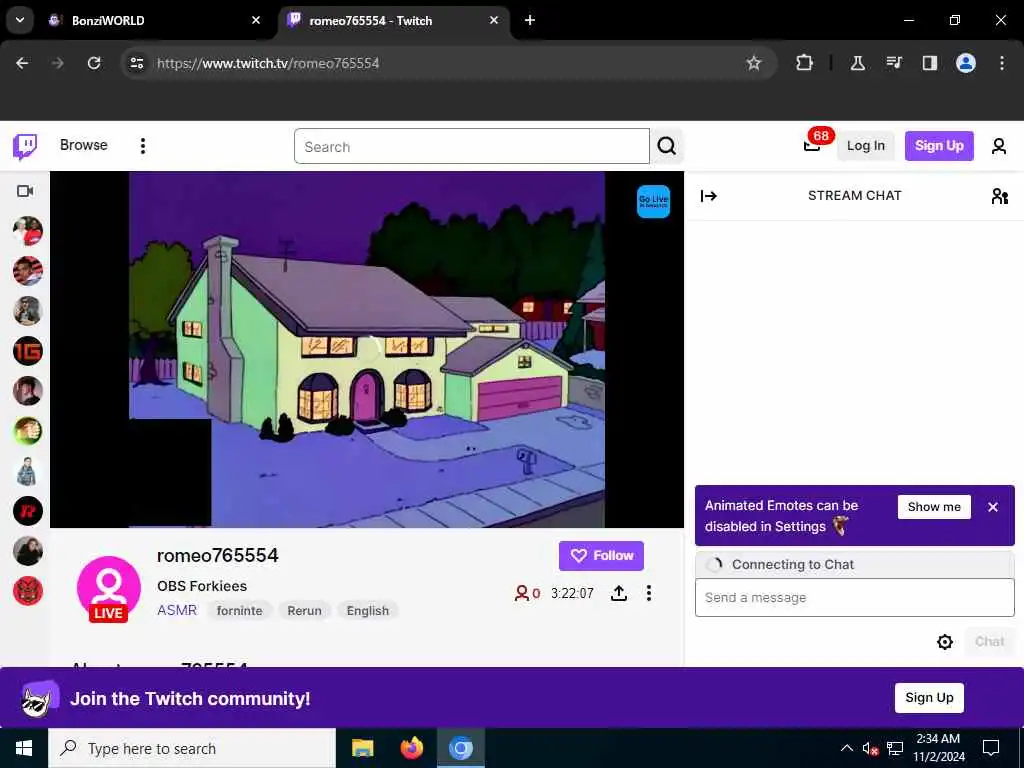Viewport: 1024px width, 768px height.
Task: Open the media controls icon in toolbar
Action: pyautogui.click(x=894, y=63)
